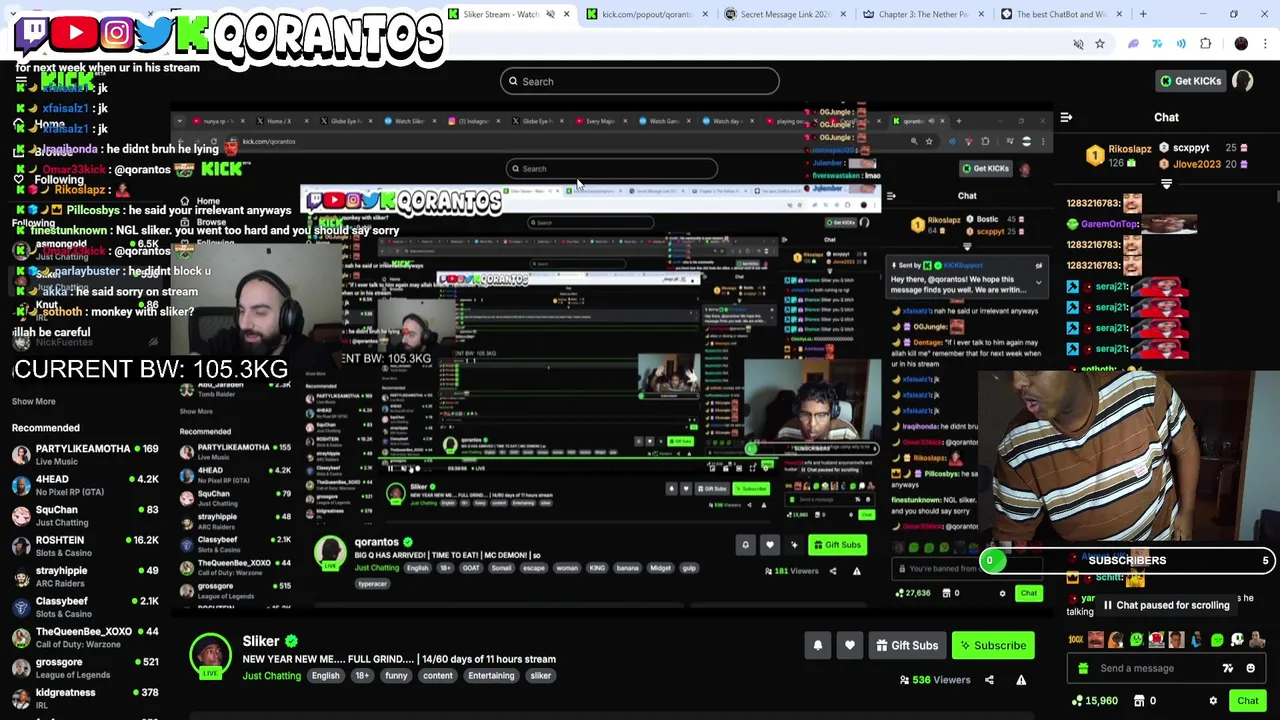Screen dimensions: 1280x720
Task: Open the 7TV extension icon in Chrome toolbar
Action: pyautogui.click(x=1157, y=44)
